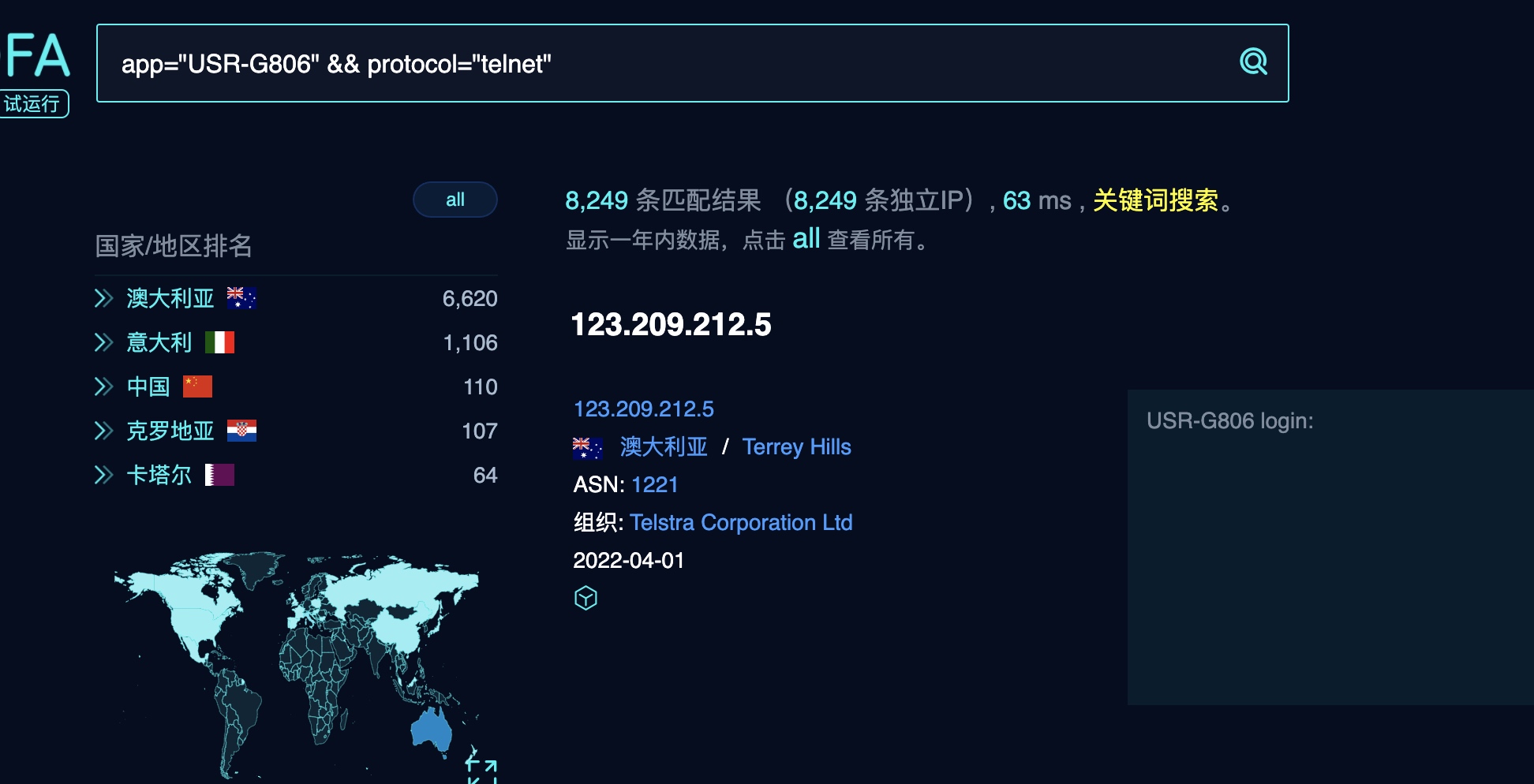Select 克罗地亚 in country ranking
This screenshot has height=784, width=1534.
click(170, 431)
